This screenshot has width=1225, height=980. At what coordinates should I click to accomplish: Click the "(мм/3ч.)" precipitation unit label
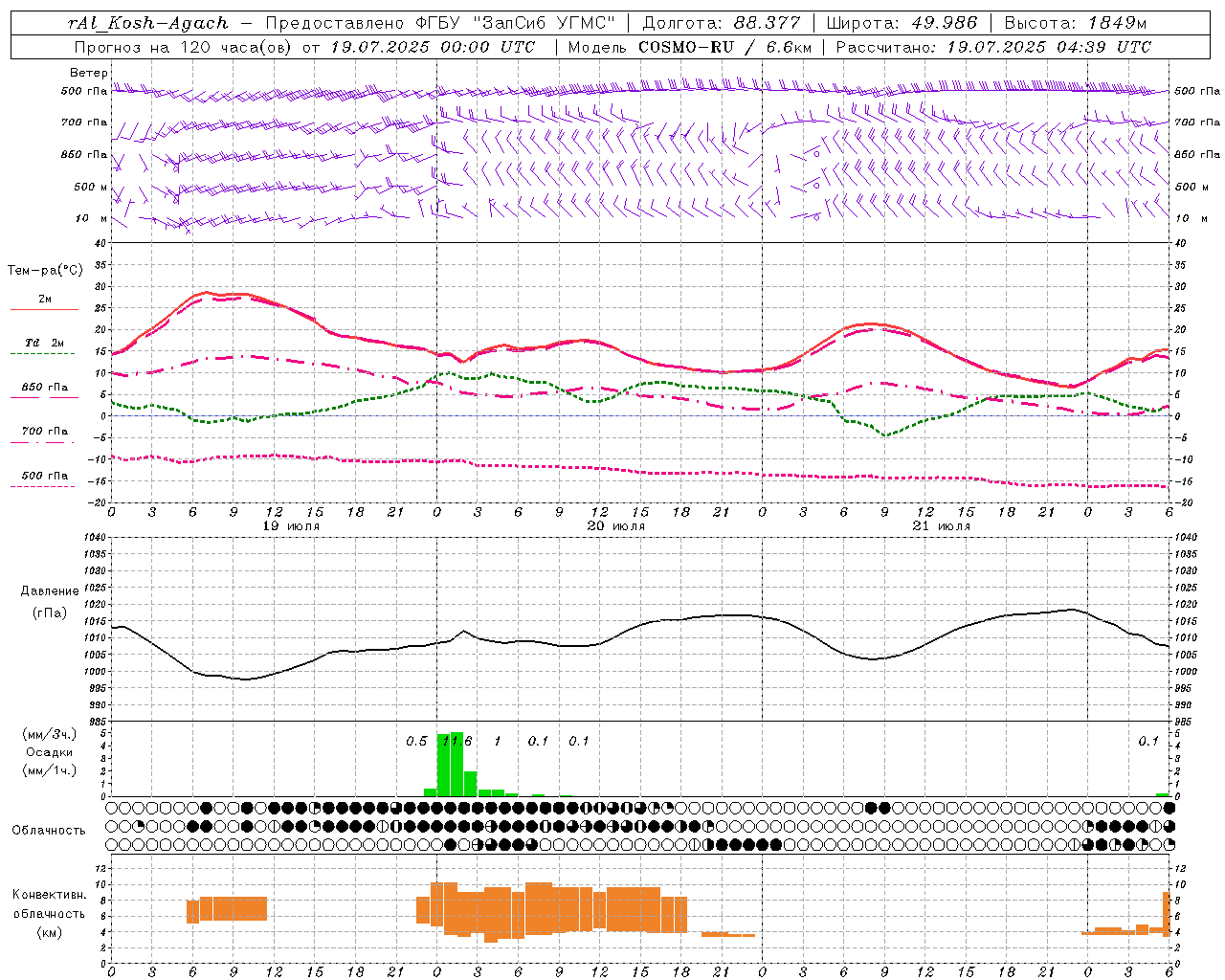50,734
